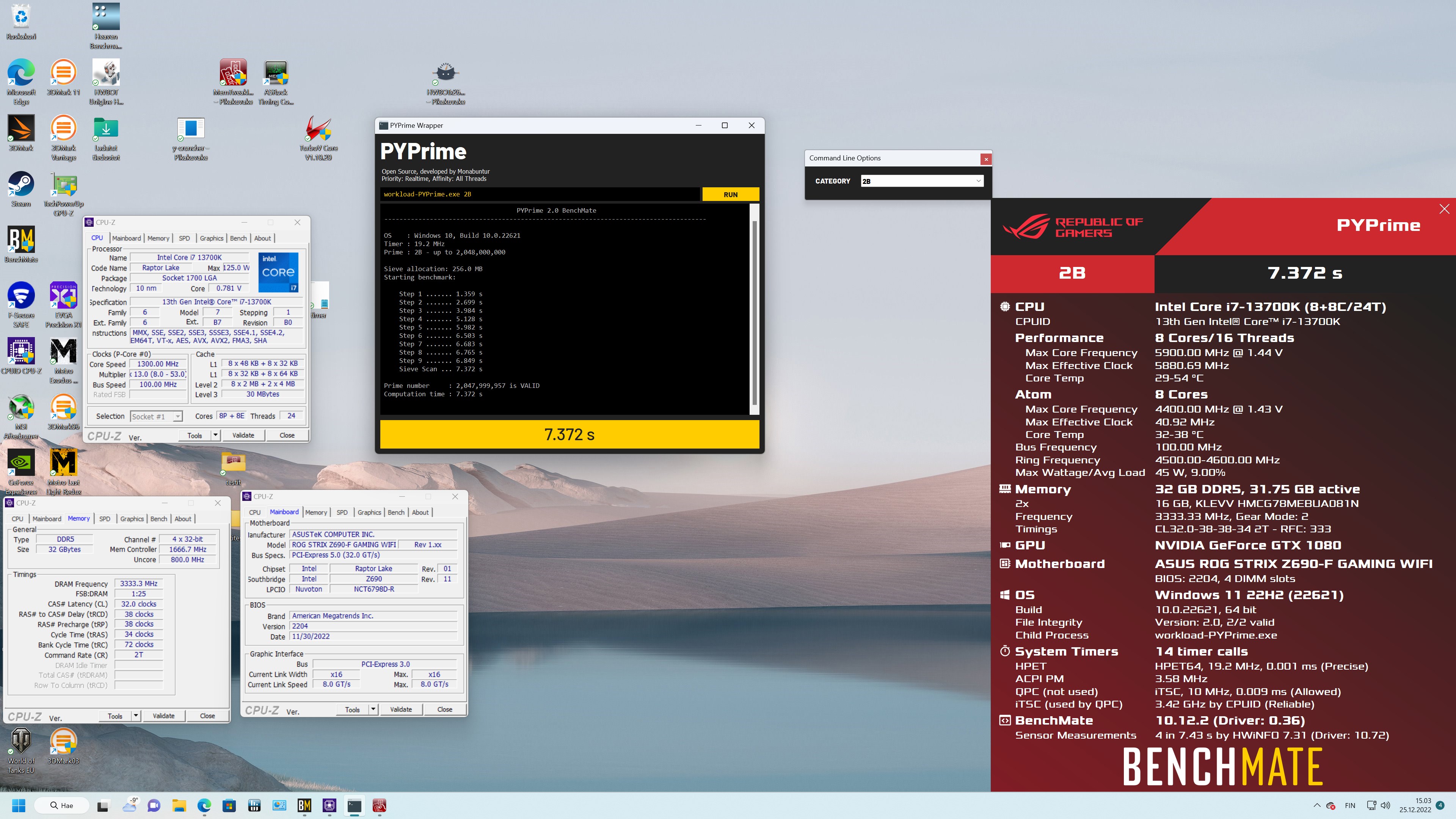Expand Tools arrow in CPU-Z Mainboard window

coord(373,709)
